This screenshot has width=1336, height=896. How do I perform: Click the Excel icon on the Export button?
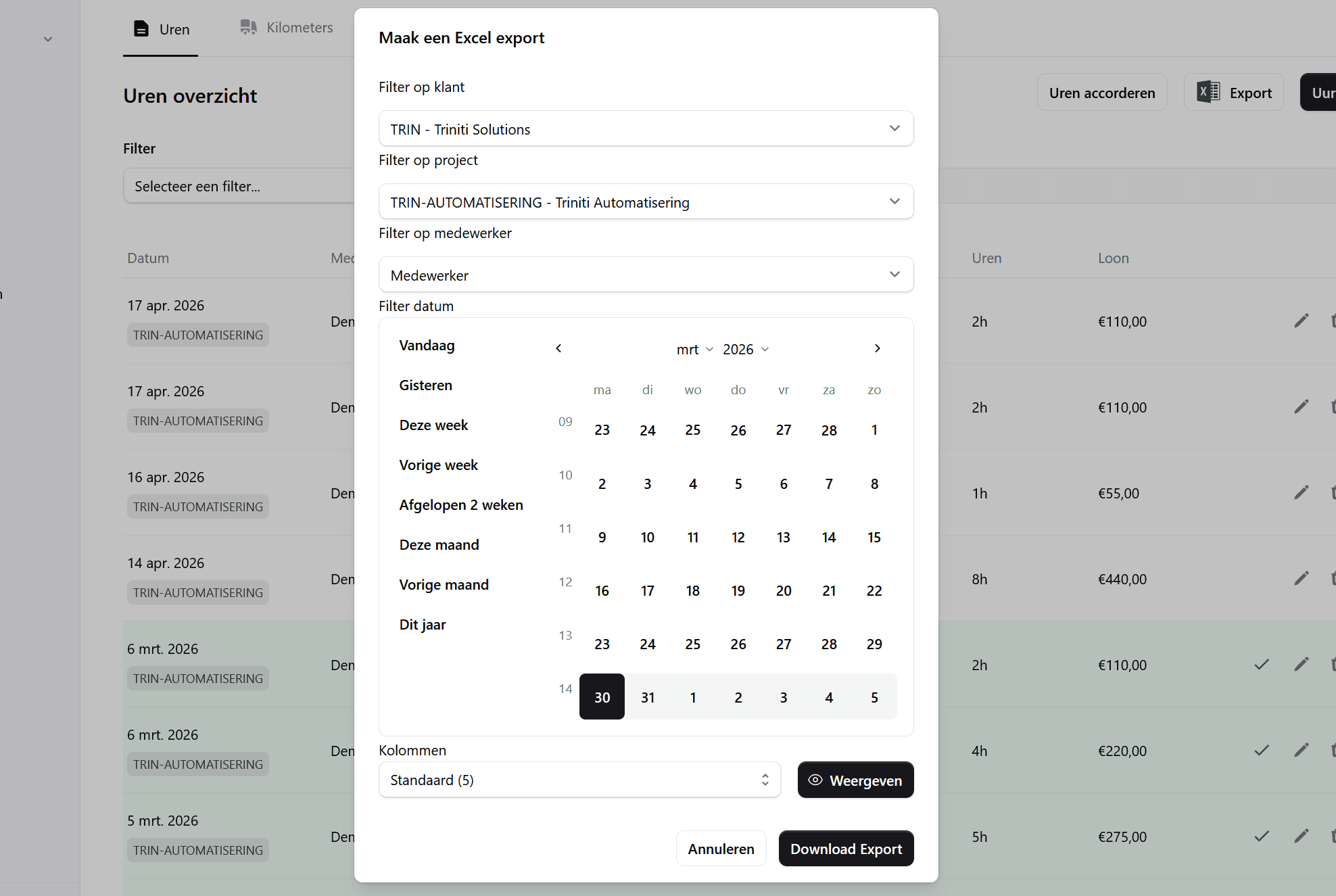1208,92
